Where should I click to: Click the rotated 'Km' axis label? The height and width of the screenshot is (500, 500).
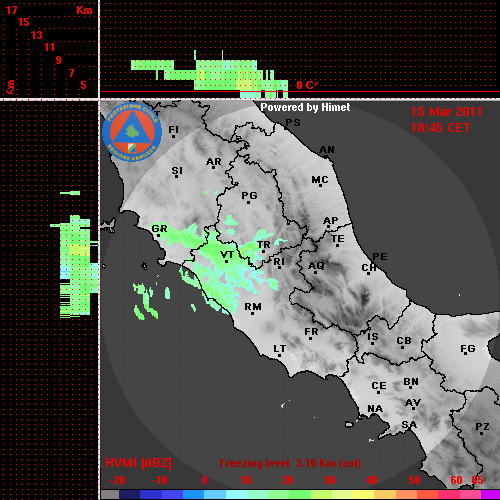tap(11, 87)
